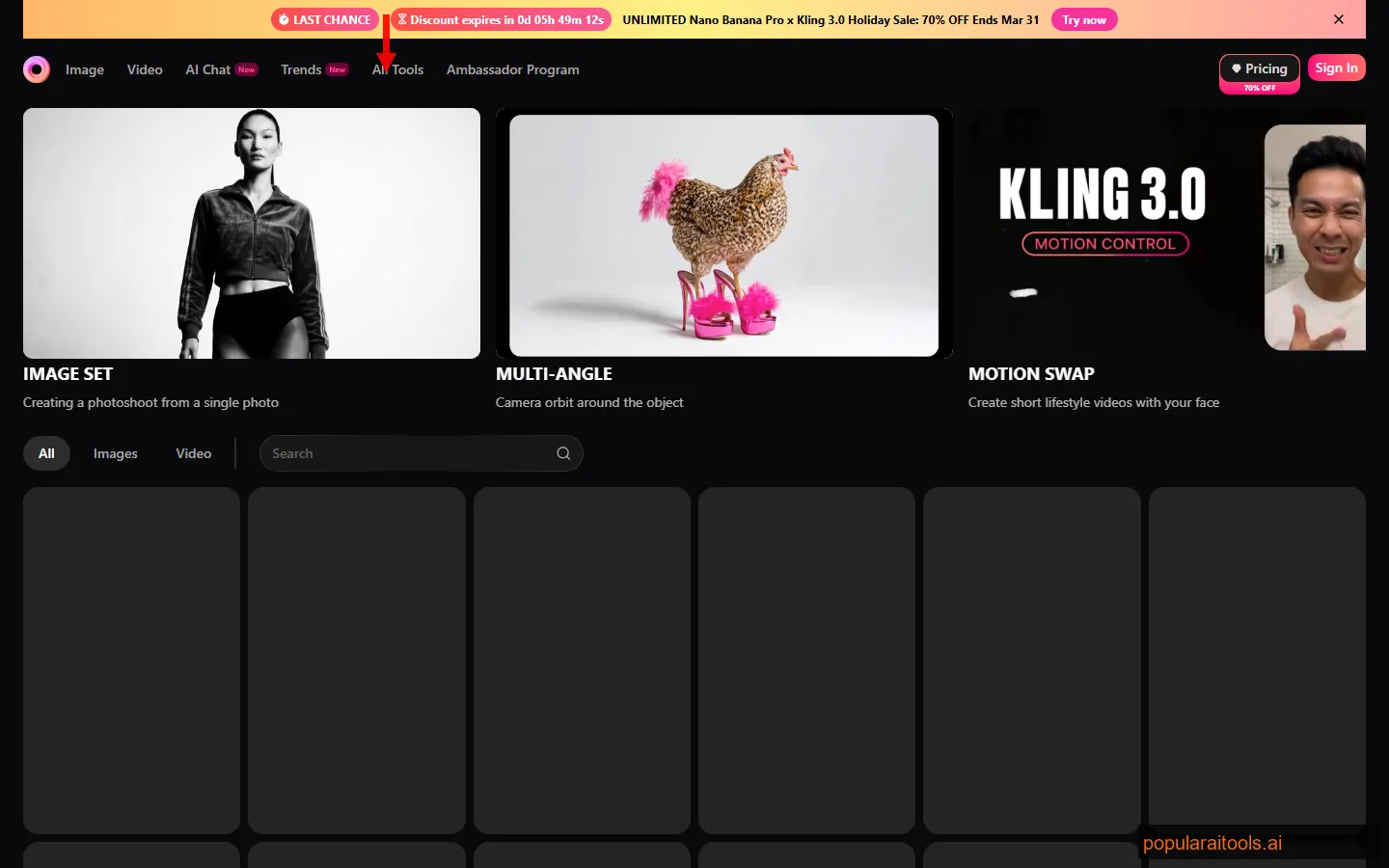Open the MULTI-ANGLE chicken thumbnail

click(x=723, y=233)
